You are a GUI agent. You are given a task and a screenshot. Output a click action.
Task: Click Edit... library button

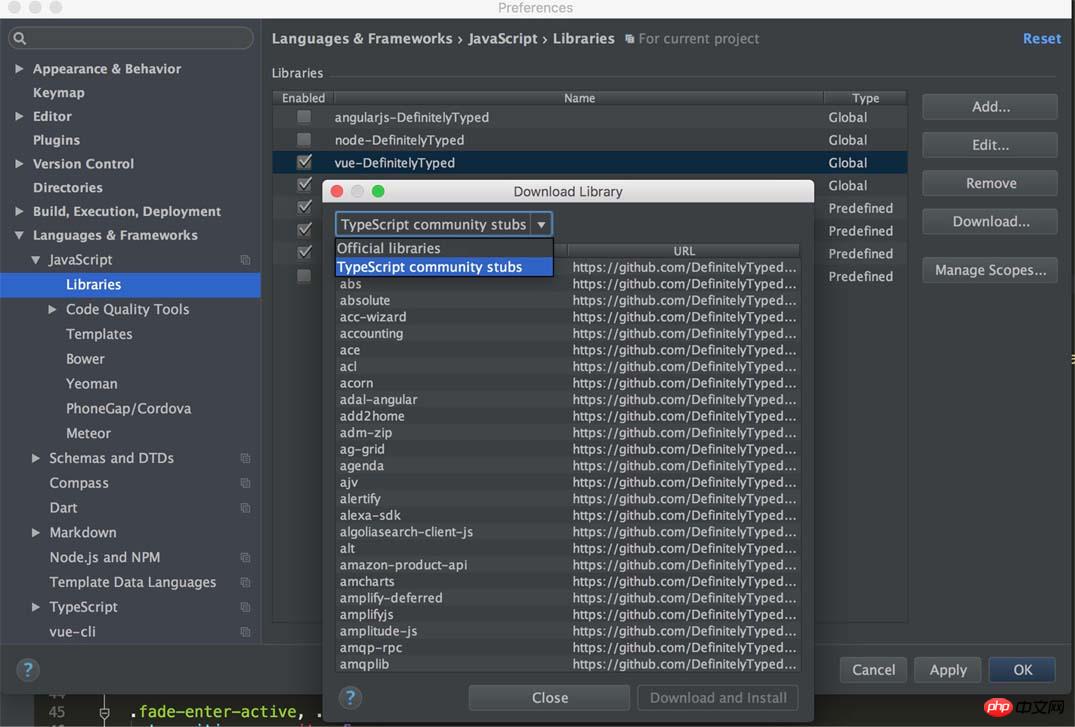coord(990,145)
